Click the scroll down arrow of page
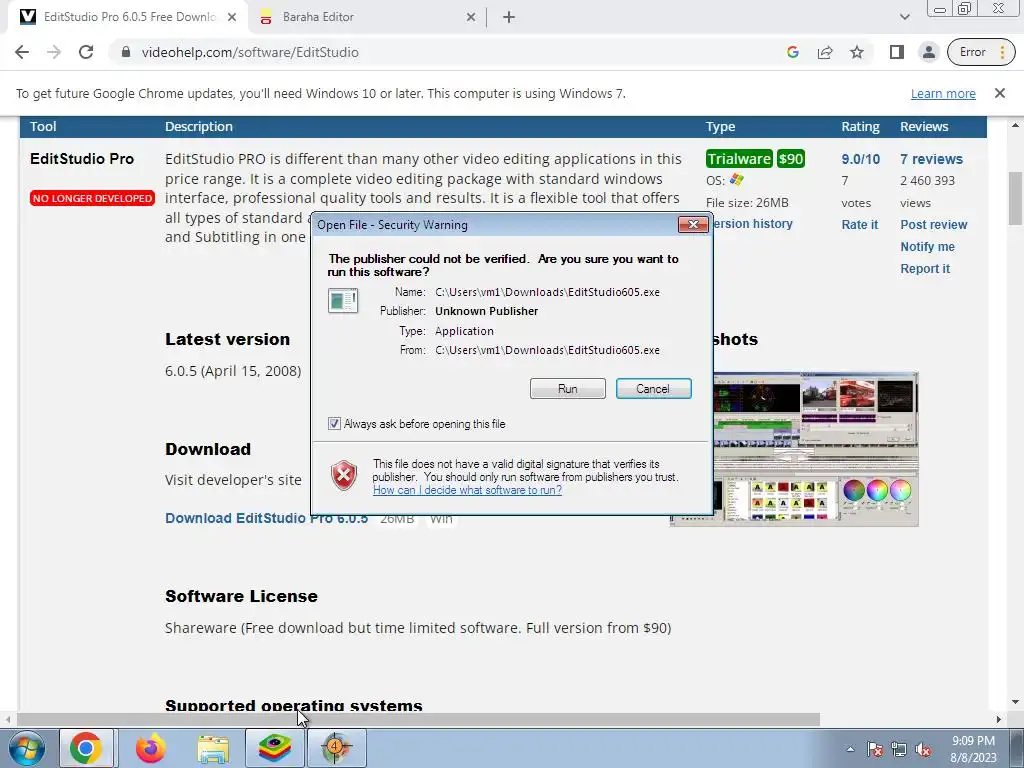Screen dimensions: 1024x768 [x=1016, y=702]
